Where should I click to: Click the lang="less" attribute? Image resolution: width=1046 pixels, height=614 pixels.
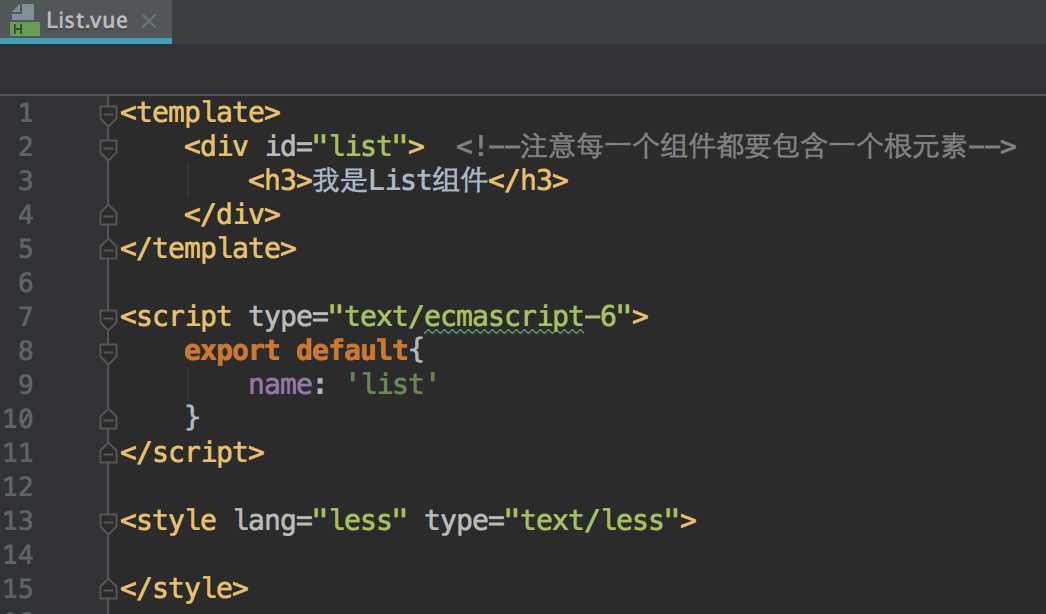coord(320,521)
